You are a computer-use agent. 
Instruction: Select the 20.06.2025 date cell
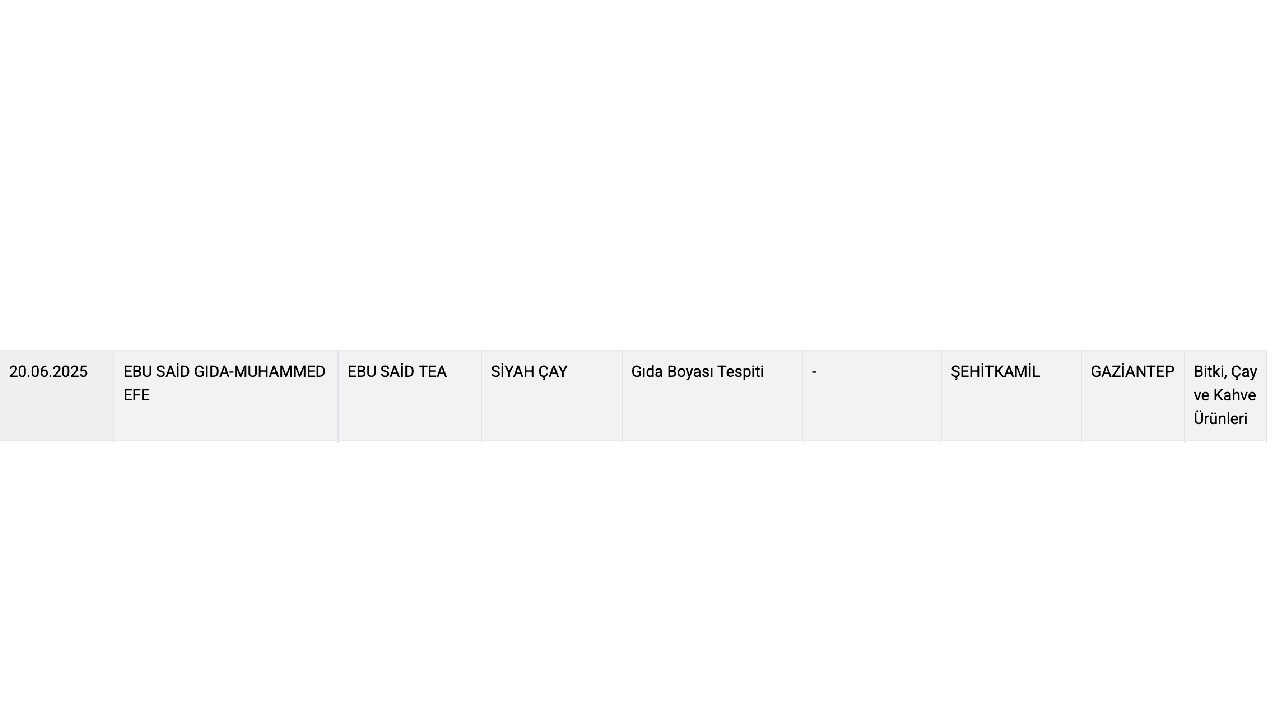[56, 396]
